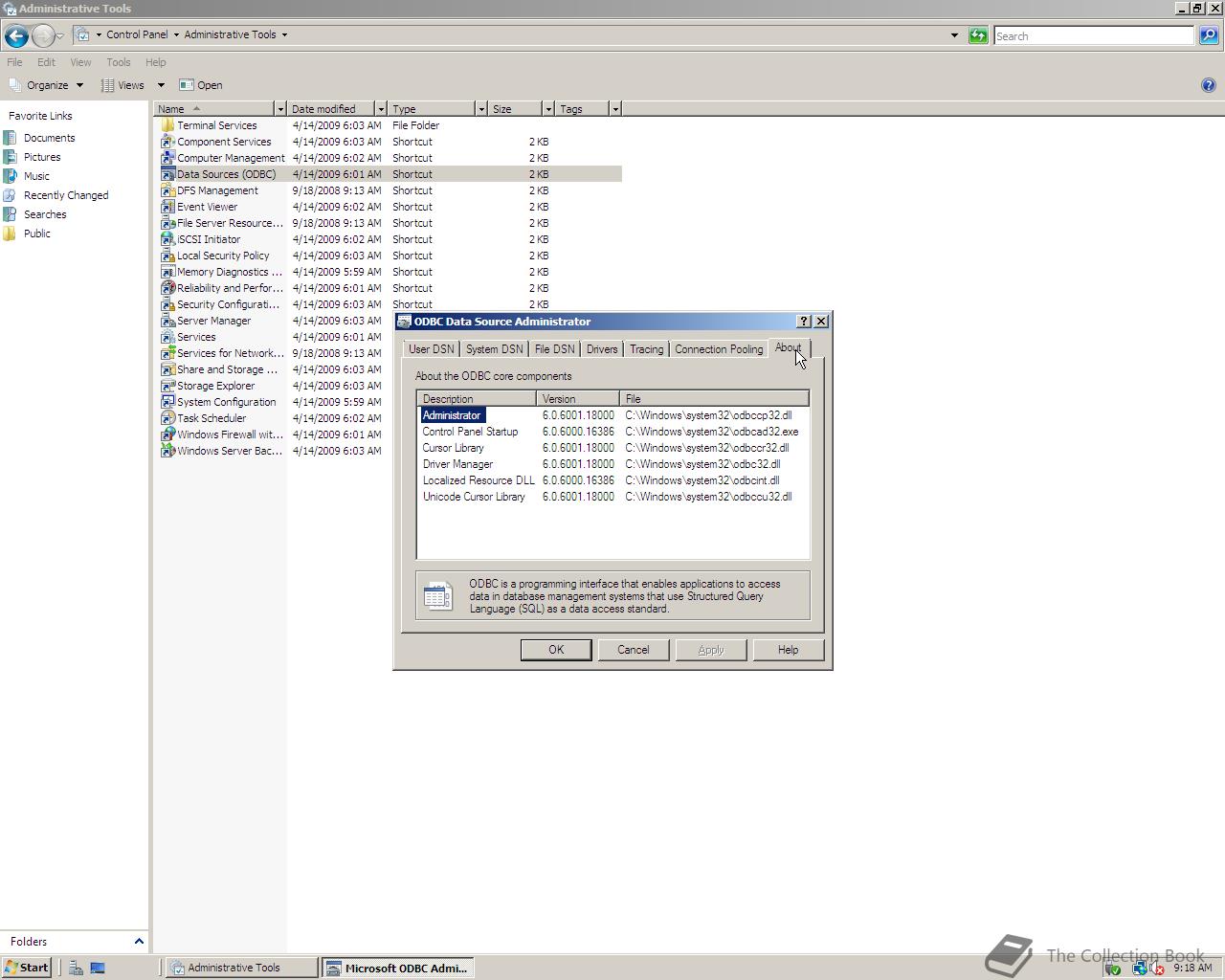
Task: Select the Storage Explorer icon
Action: [167, 386]
